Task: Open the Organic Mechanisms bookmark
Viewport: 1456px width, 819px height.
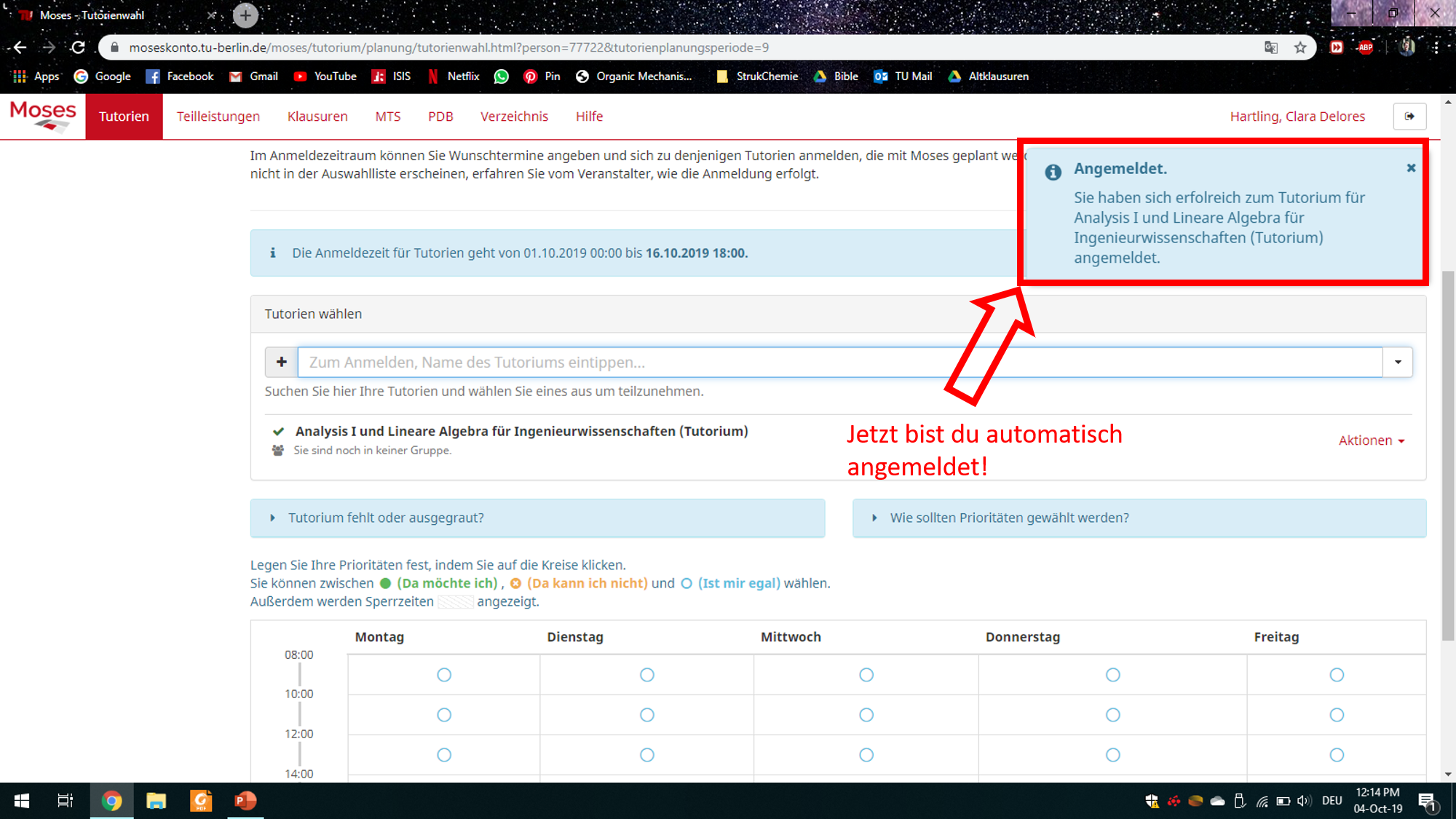Action: pos(633,76)
